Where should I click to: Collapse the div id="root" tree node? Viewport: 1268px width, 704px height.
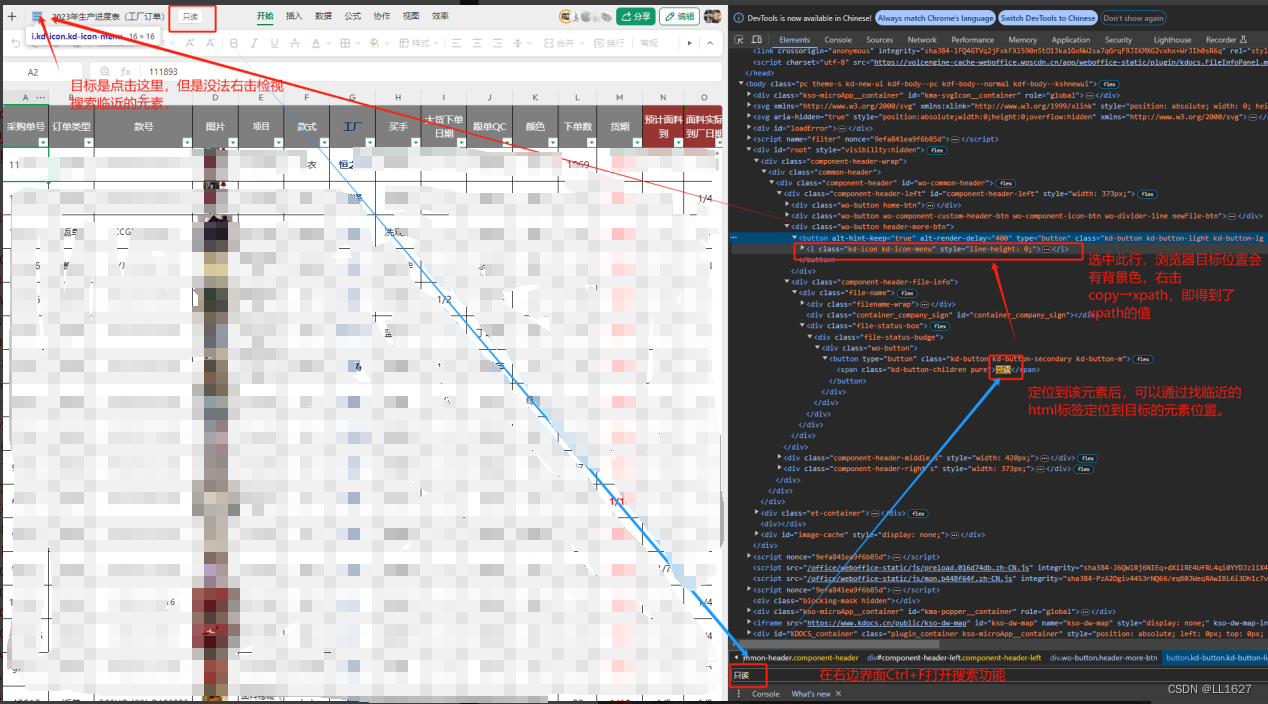748,150
